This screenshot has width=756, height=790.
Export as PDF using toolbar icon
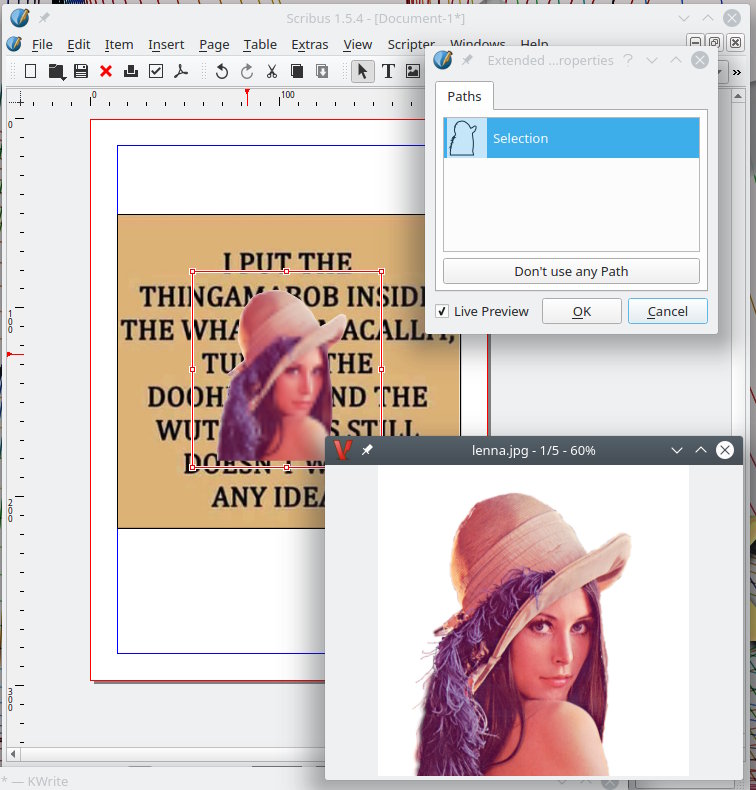[181, 71]
